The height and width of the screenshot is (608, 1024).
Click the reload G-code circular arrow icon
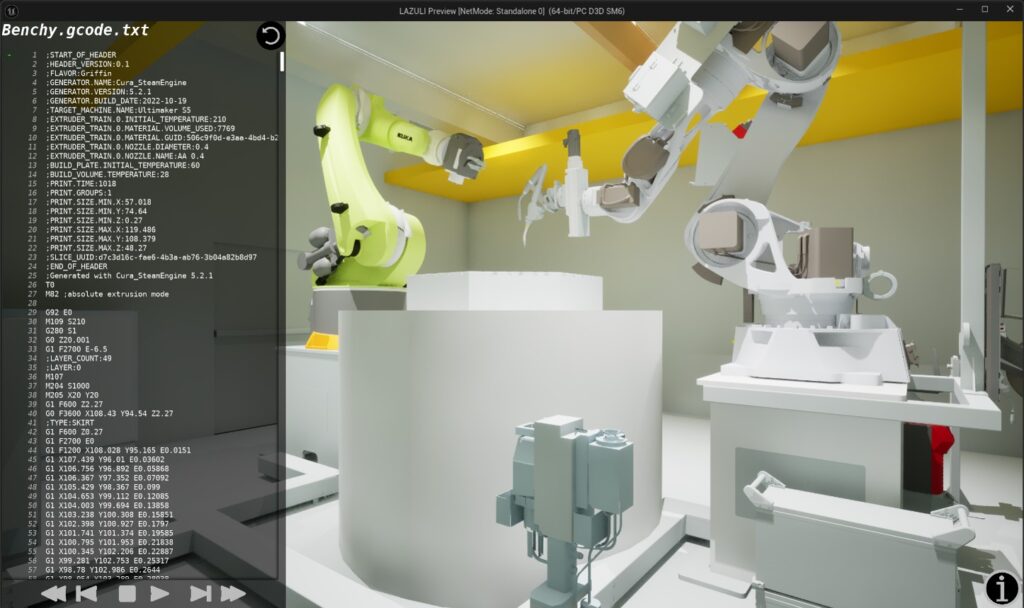coord(270,37)
